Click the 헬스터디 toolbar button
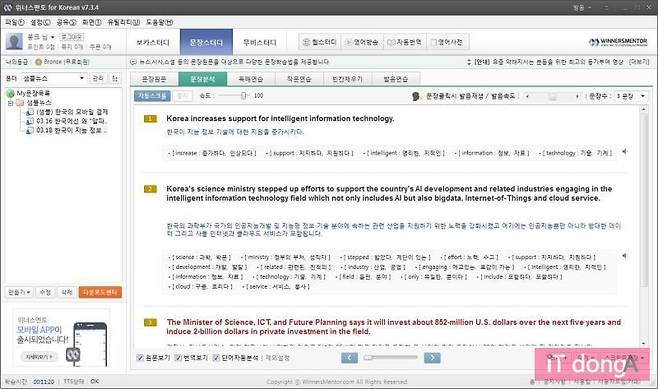This screenshot has width=658, height=389. 320,42
